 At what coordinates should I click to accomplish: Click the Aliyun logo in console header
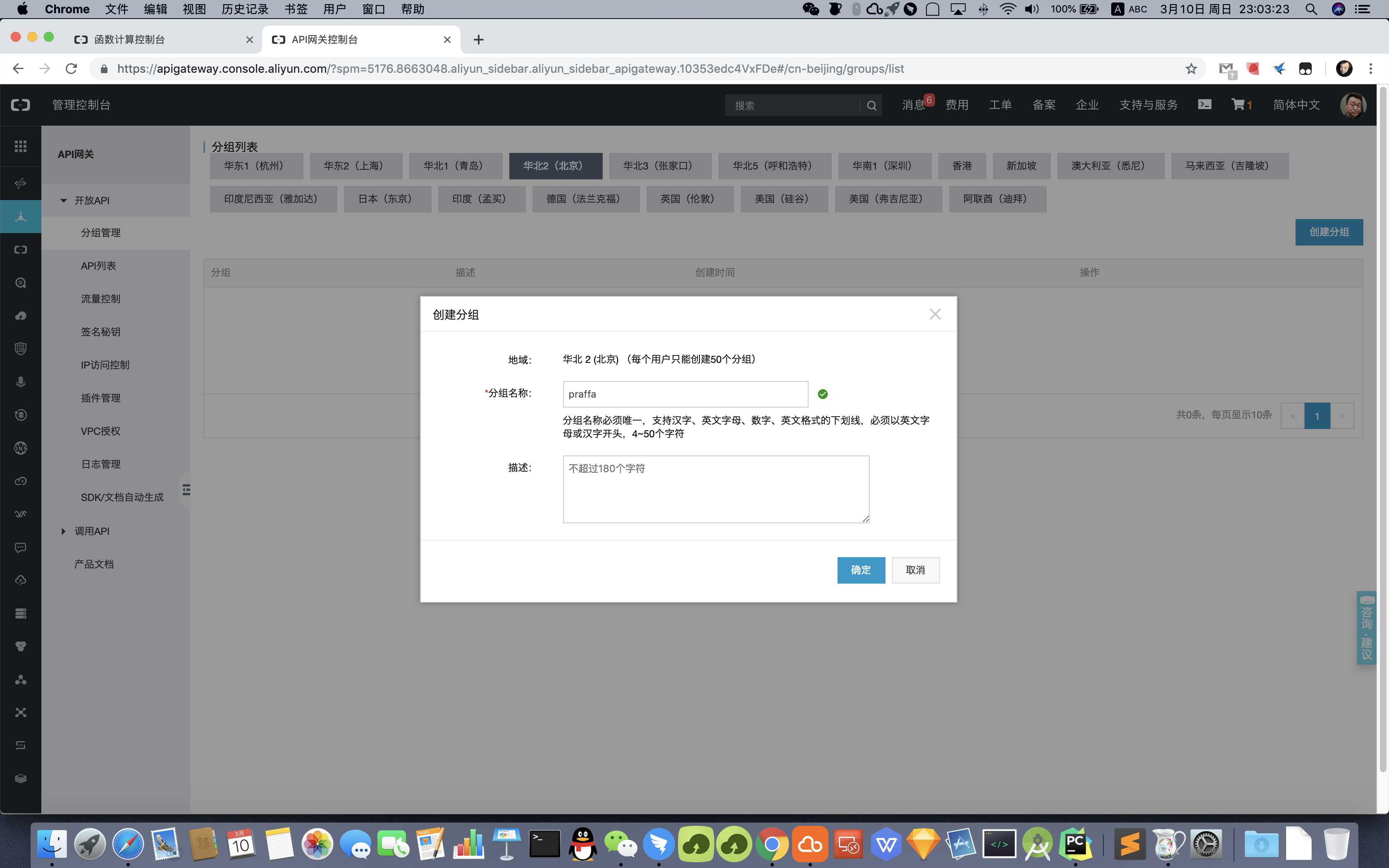coord(21,105)
